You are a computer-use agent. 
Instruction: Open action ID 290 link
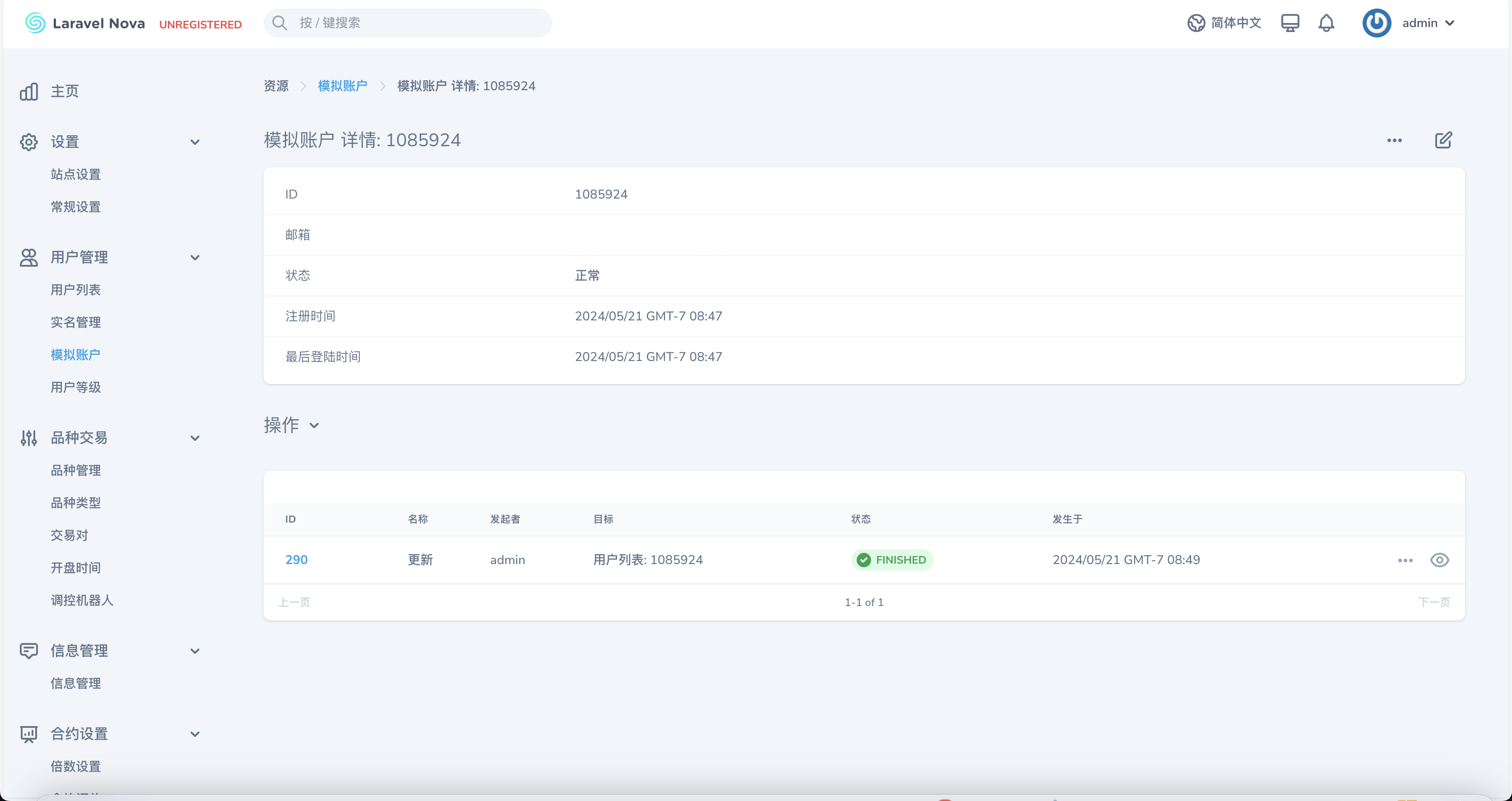(297, 560)
